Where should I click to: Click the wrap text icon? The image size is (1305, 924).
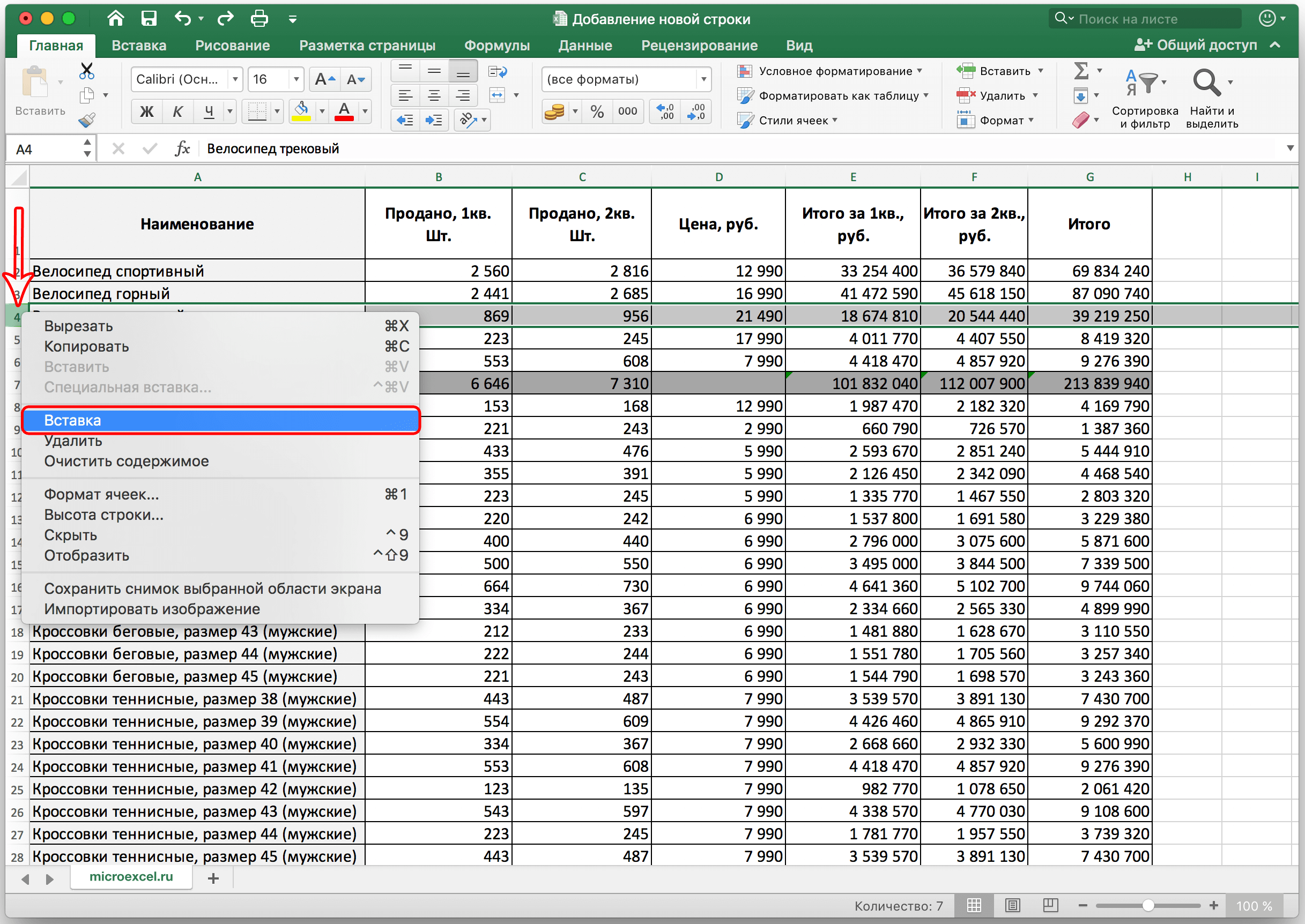[498, 72]
